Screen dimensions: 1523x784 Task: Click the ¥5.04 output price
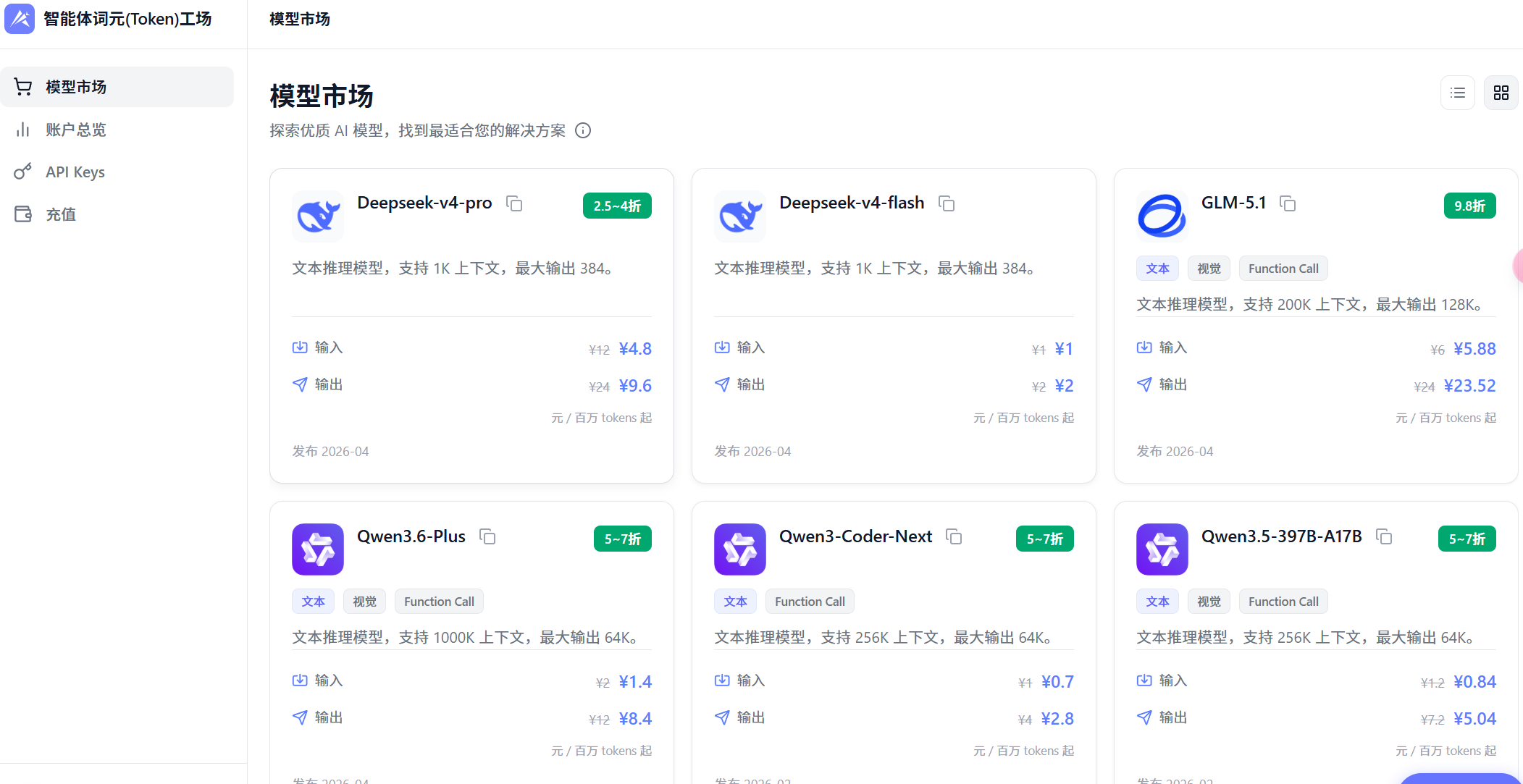pyautogui.click(x=1474, y=719)
